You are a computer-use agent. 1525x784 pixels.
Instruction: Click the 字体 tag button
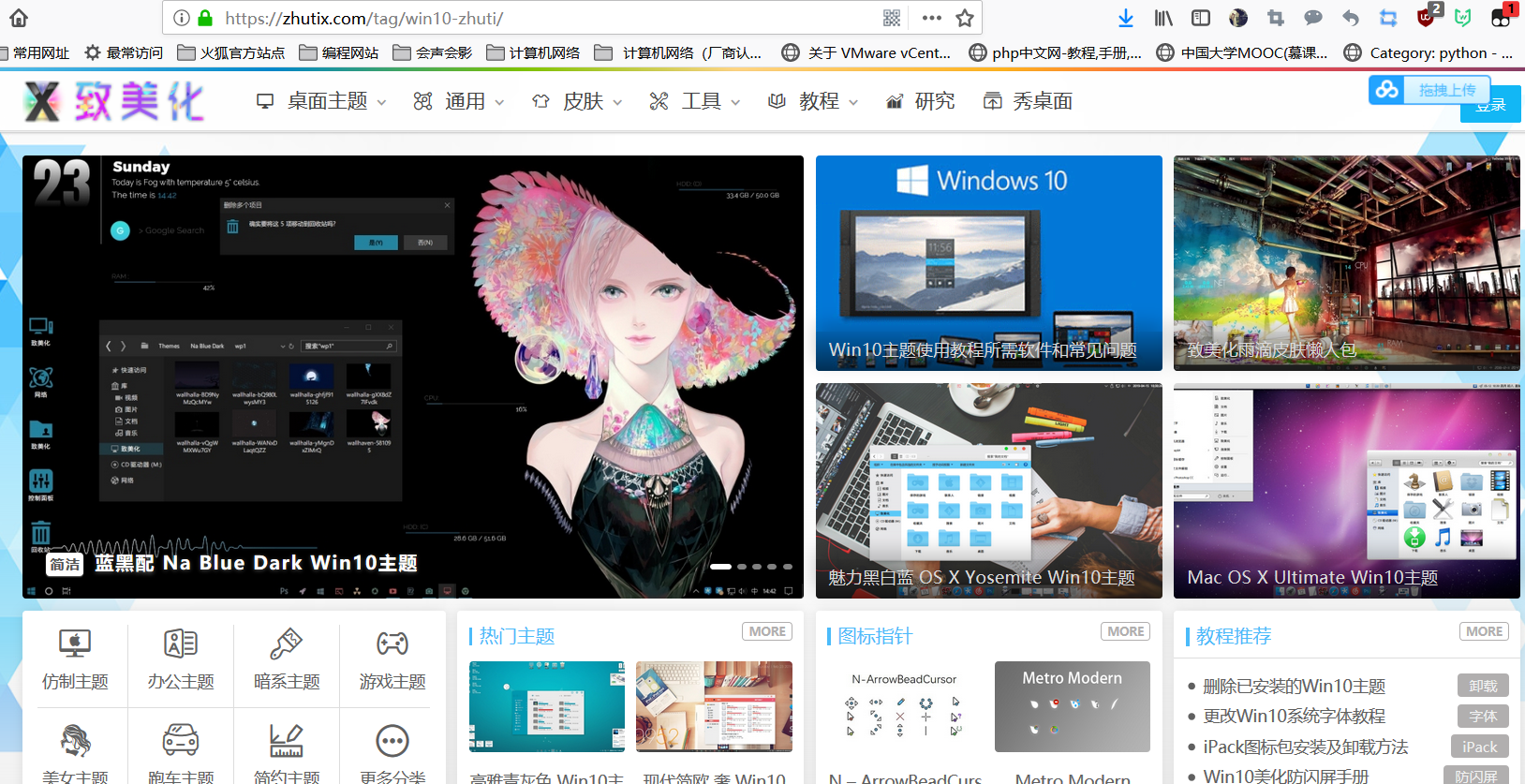tap(1483, 717)
